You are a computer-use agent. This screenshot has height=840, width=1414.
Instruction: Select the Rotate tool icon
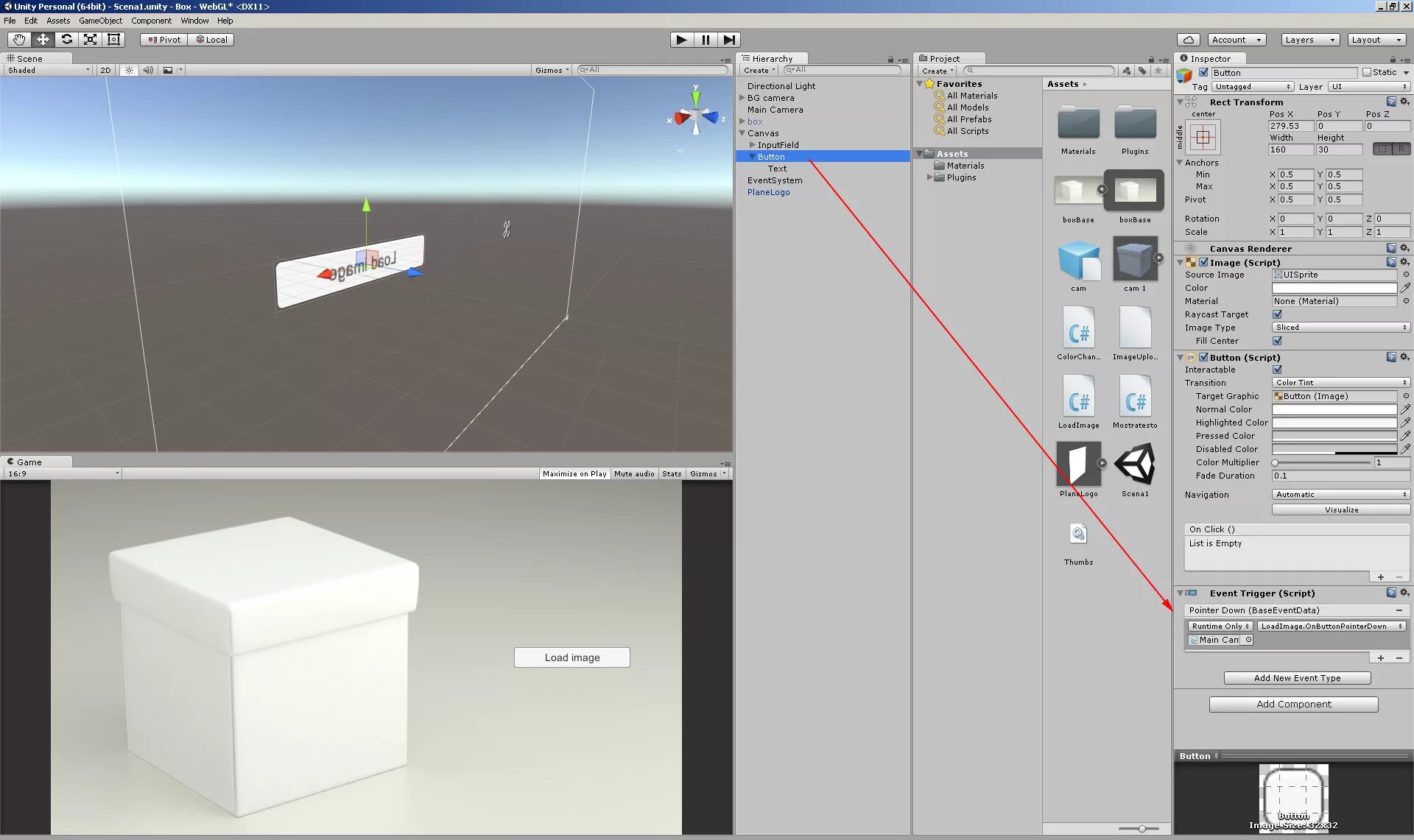(66, 40)
